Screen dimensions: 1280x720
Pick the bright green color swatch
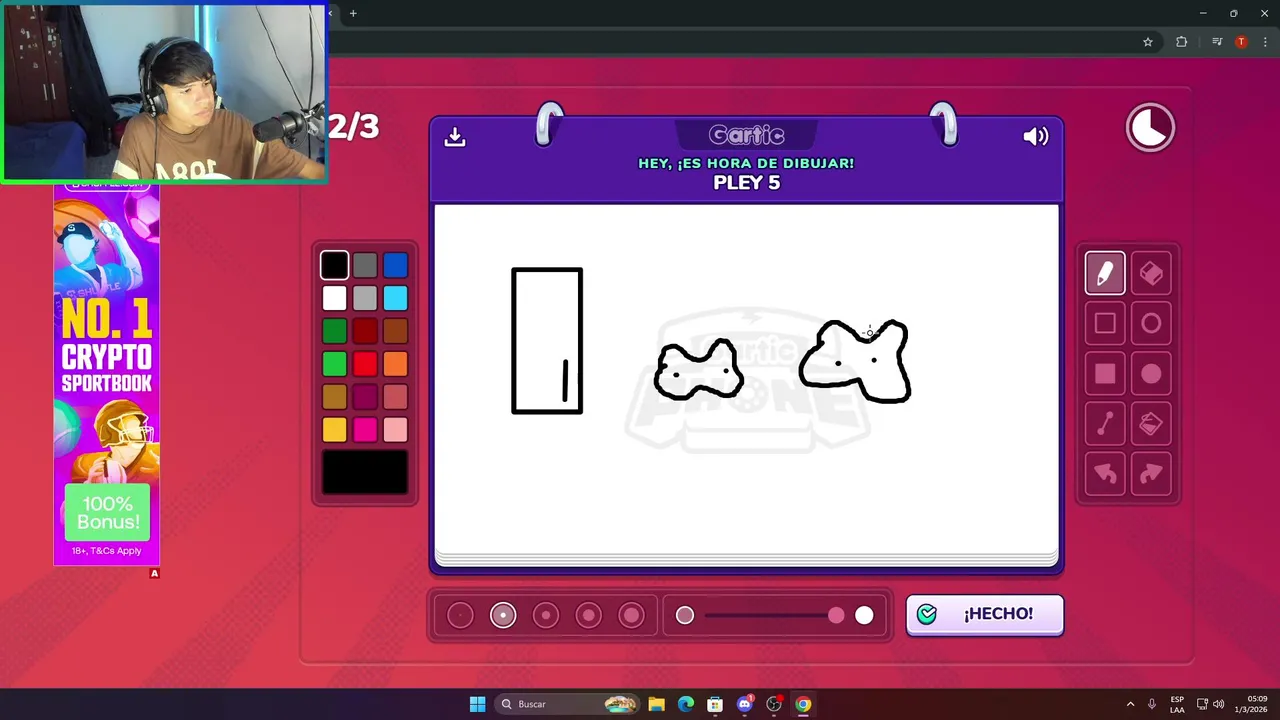point(335,364)
